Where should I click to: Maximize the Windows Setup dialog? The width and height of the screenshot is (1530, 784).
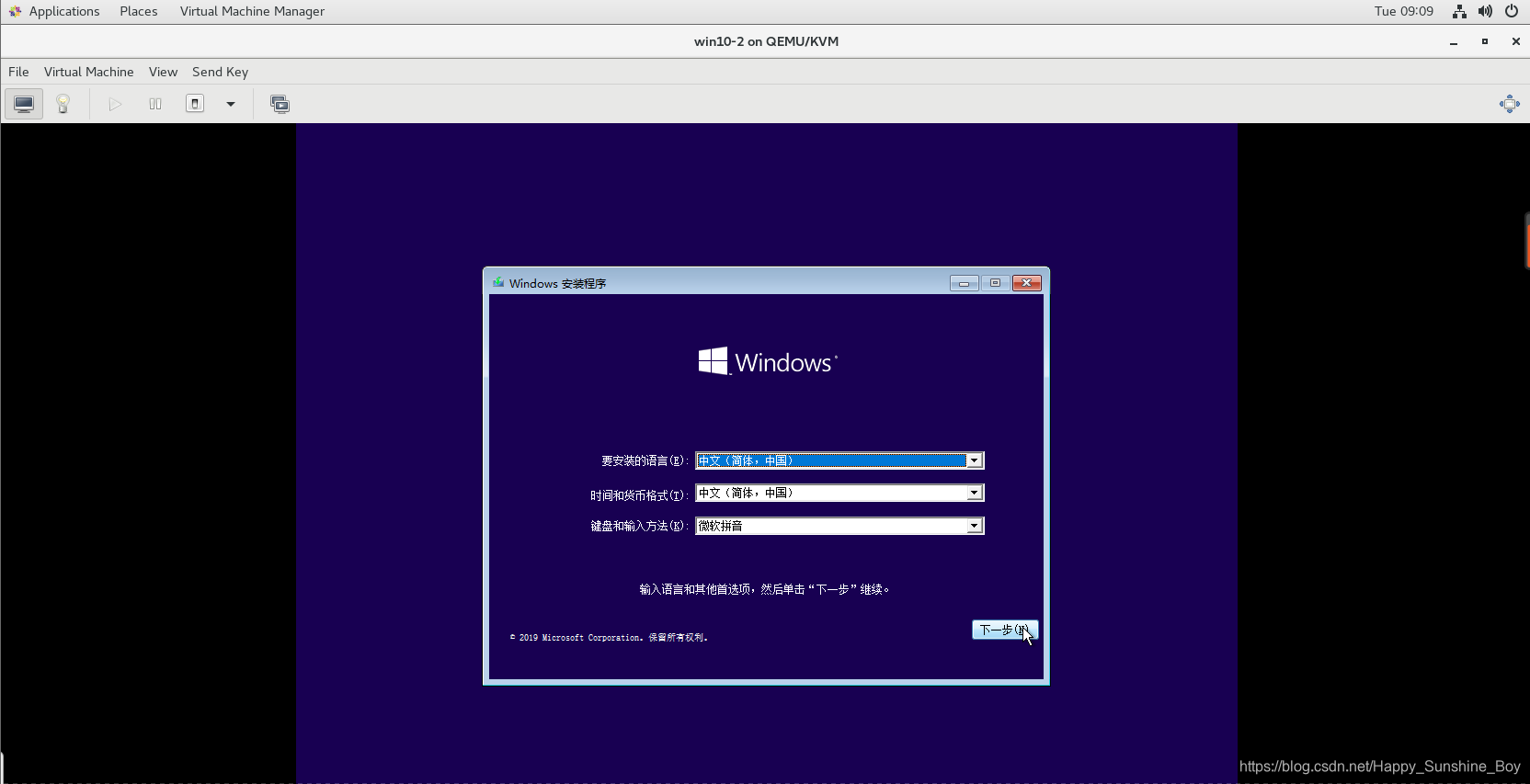(995, 283)
